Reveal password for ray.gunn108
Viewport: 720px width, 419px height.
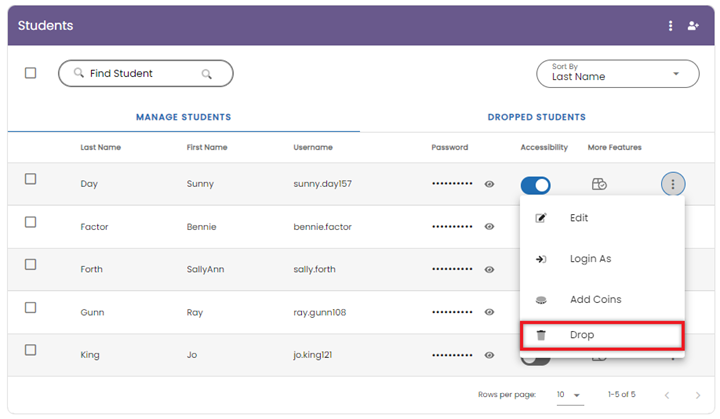coord(489,312)
